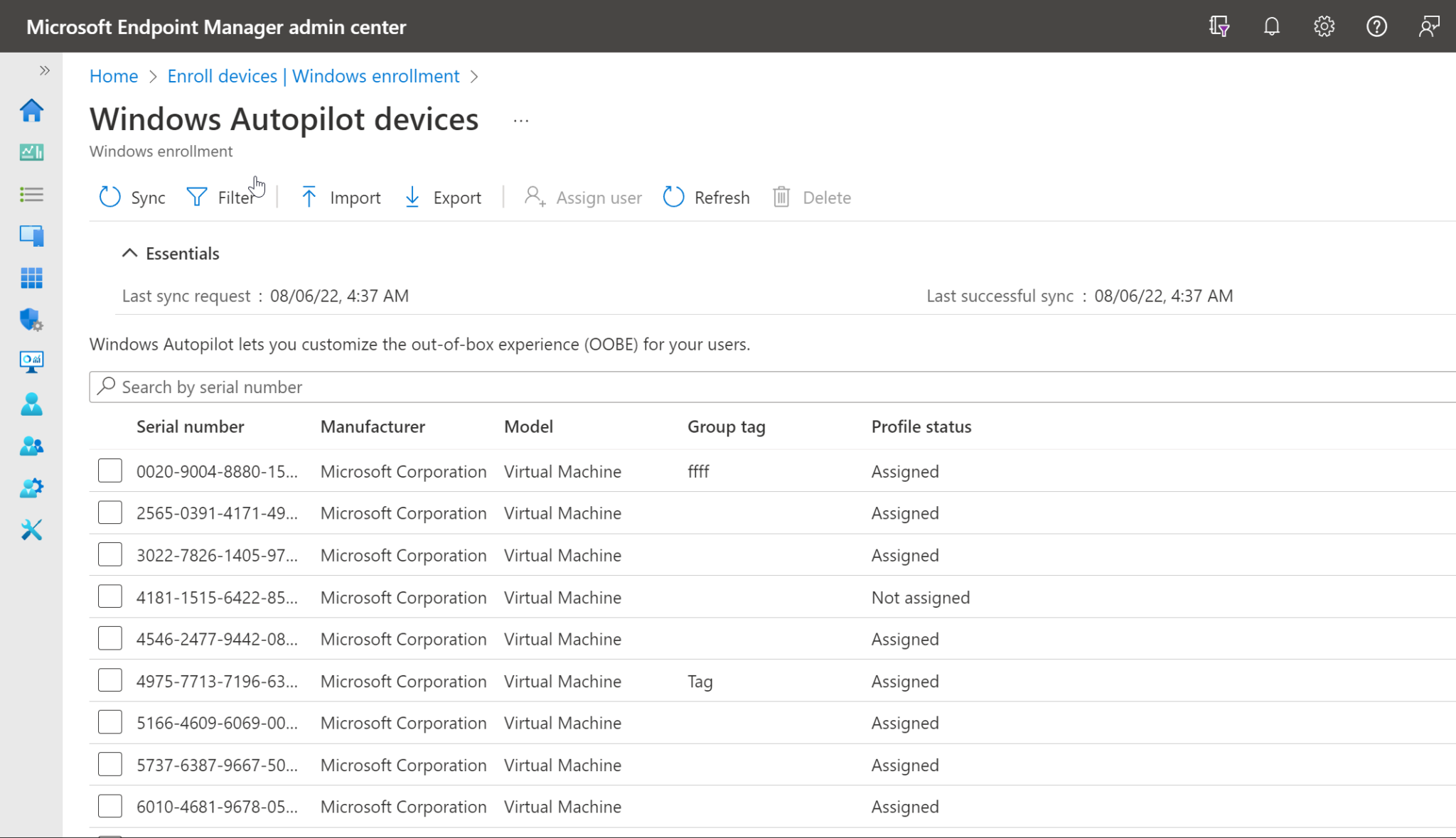Open the ellipsis menu beside Windows Autopilot devices
The image size is (1456, 838).
521,119
